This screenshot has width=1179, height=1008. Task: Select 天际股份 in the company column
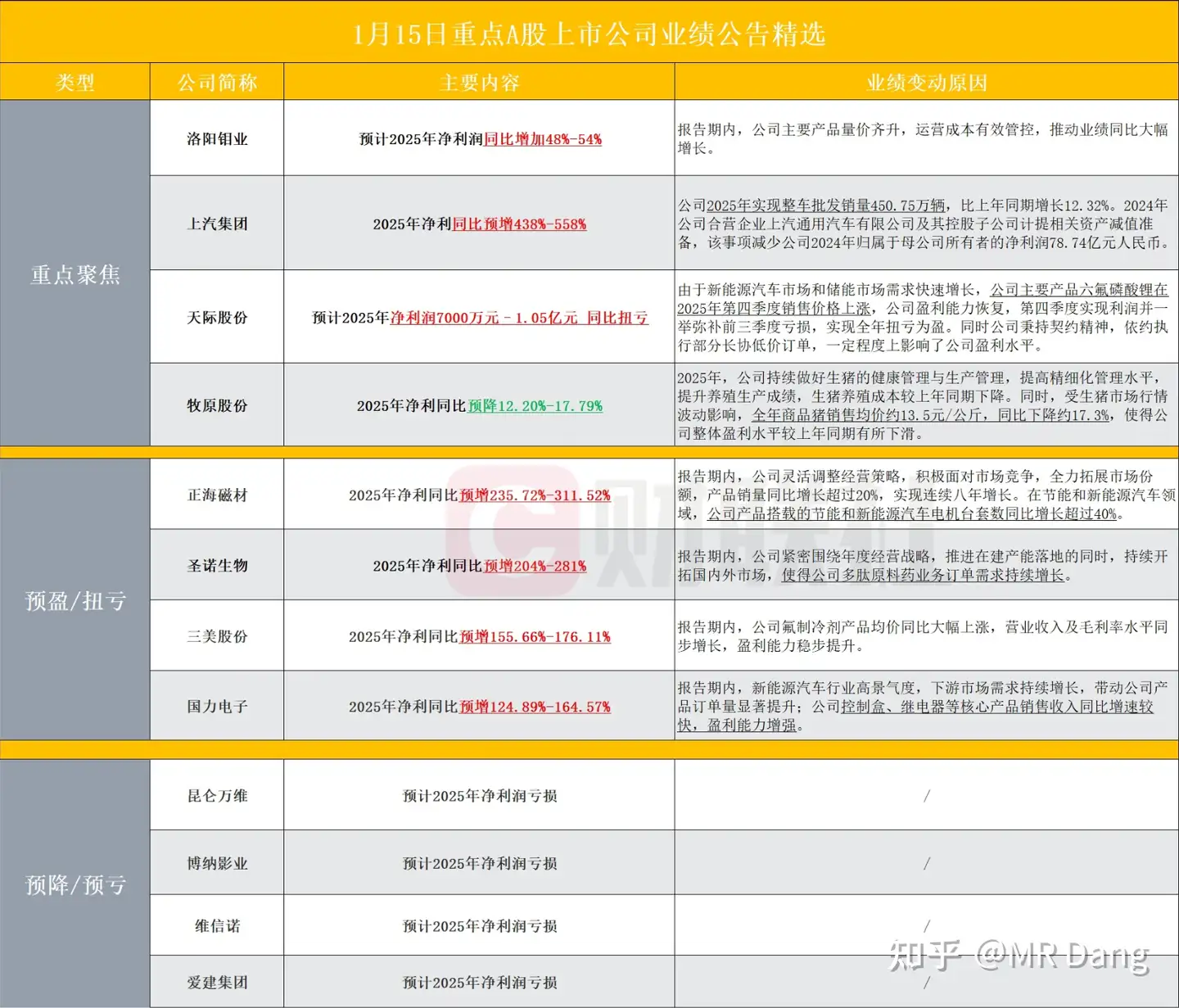click(x=215, y=318)
